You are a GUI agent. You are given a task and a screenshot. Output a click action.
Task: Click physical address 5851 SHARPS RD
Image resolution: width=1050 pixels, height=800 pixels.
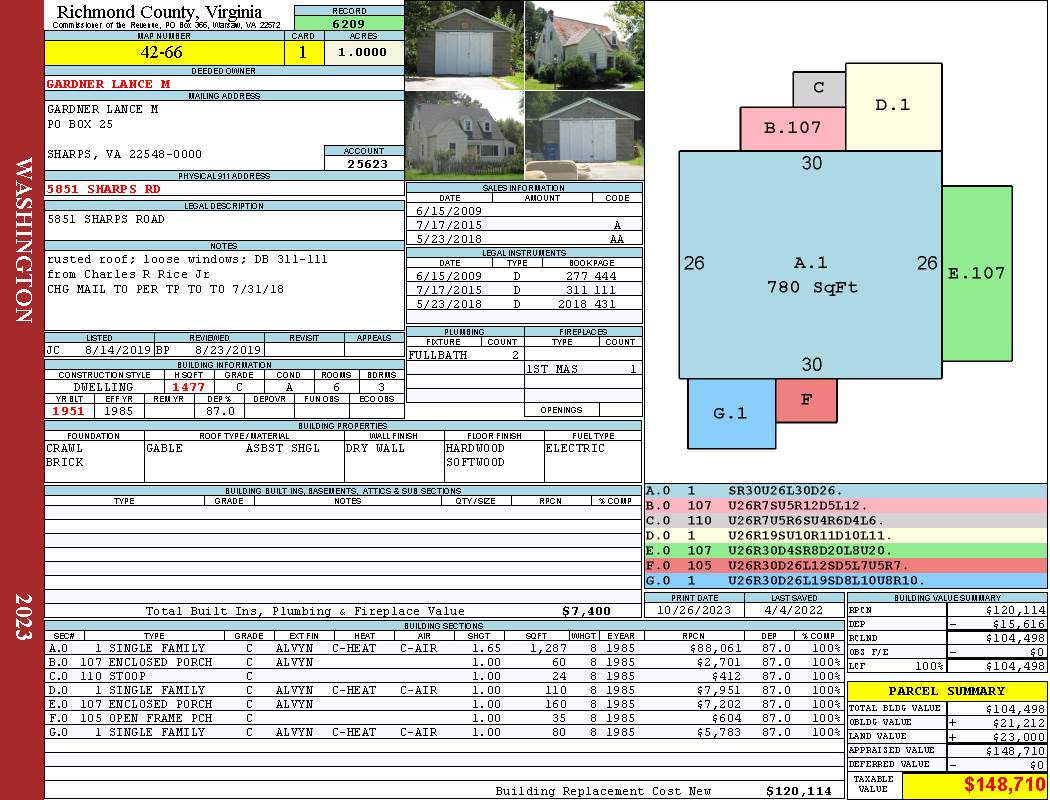pyautogui.click(x=104, y=189)
